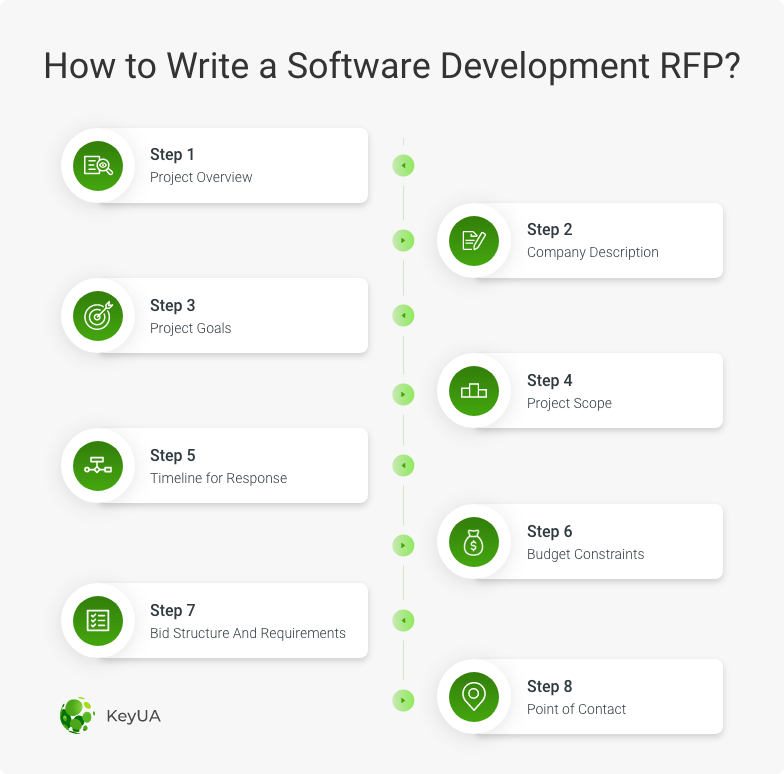Click the 'Budget Constraints' text

tap(586, 554)
